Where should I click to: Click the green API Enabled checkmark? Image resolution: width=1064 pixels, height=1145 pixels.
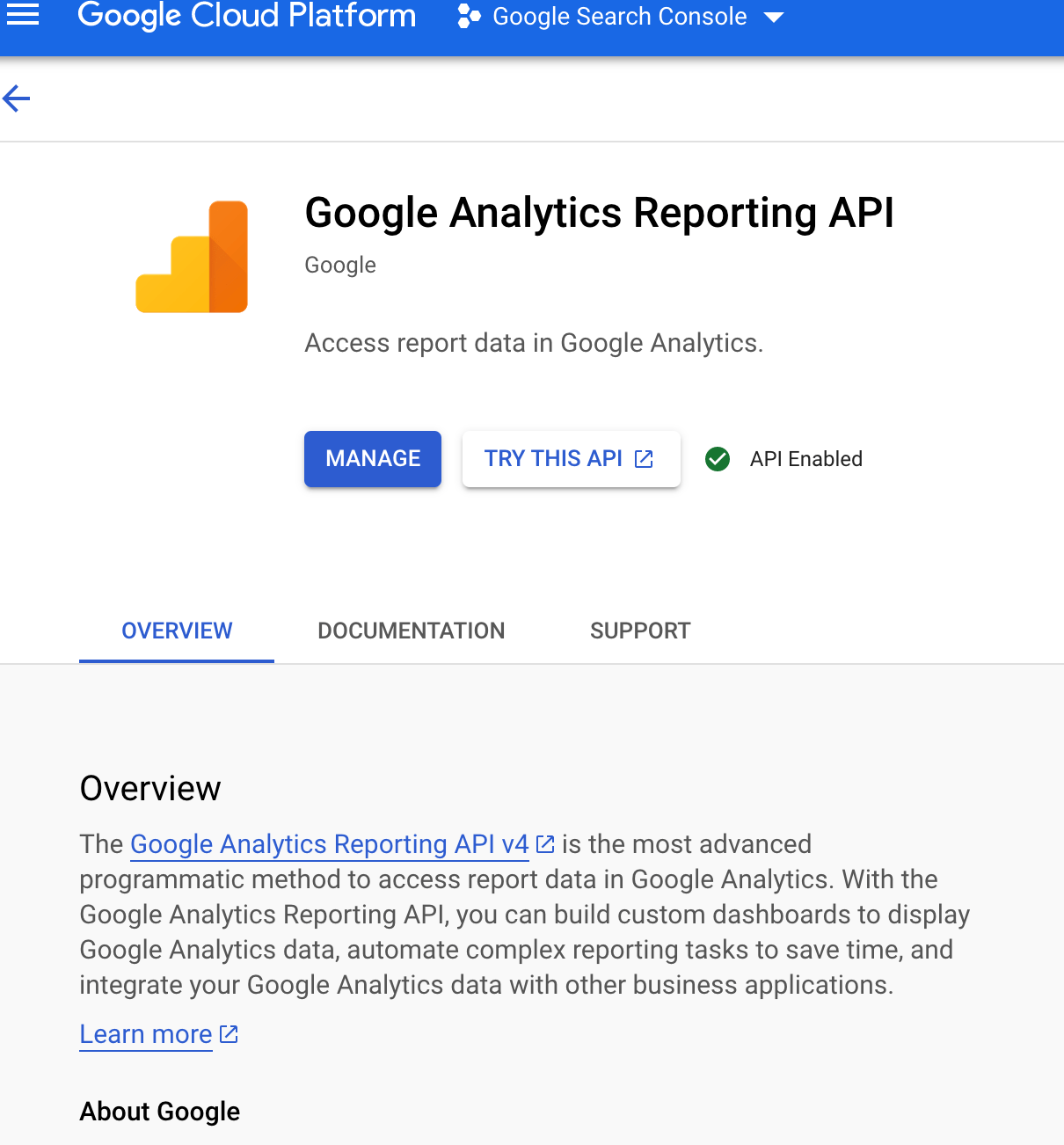coord(718,459)
